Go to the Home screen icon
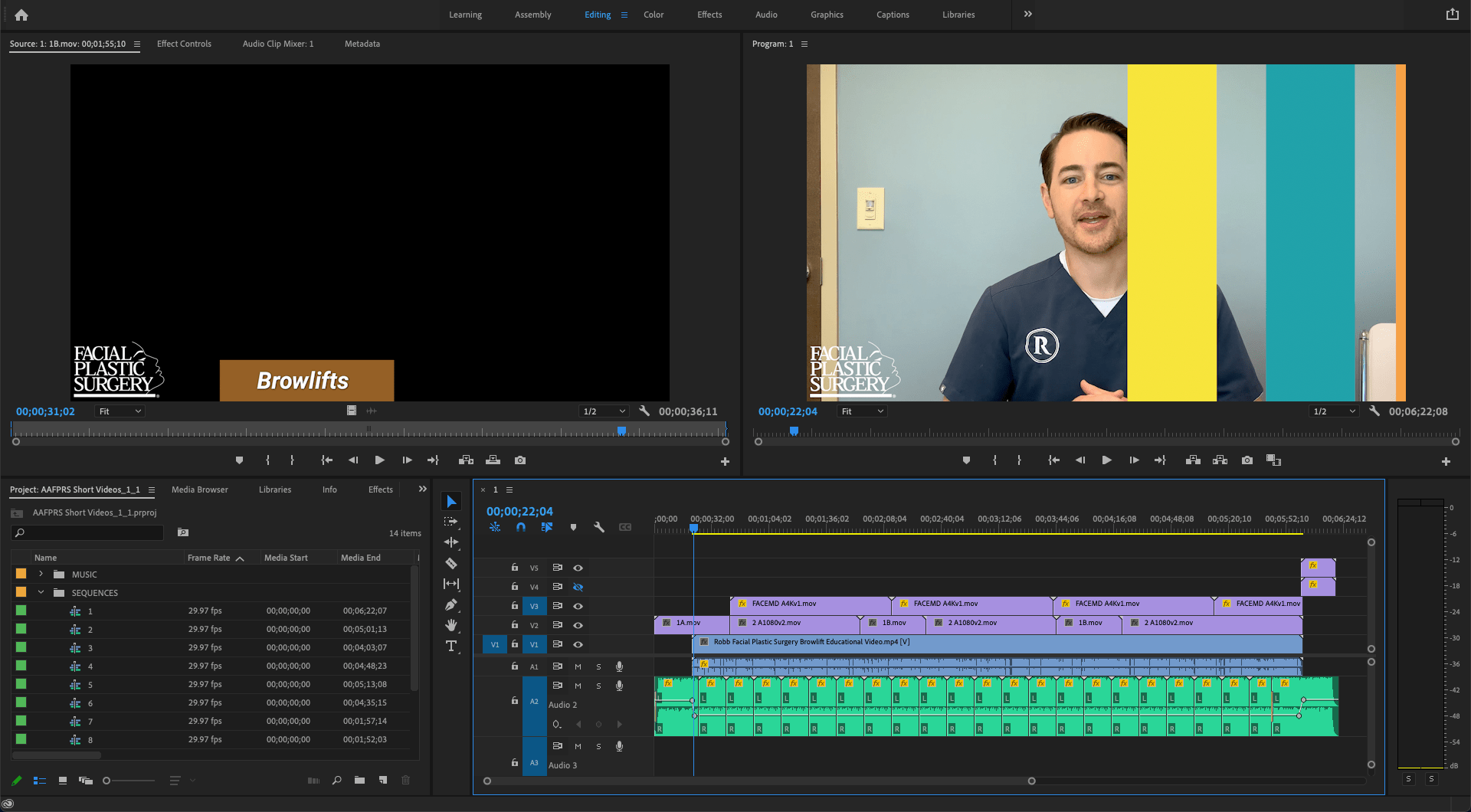 pyautogui.click(x=21, y=15)
